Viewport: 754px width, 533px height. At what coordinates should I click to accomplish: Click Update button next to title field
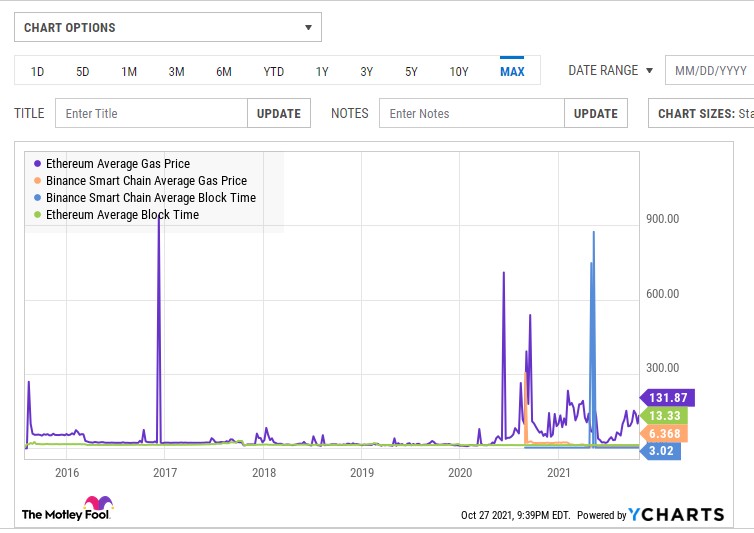tap(279, 114)
